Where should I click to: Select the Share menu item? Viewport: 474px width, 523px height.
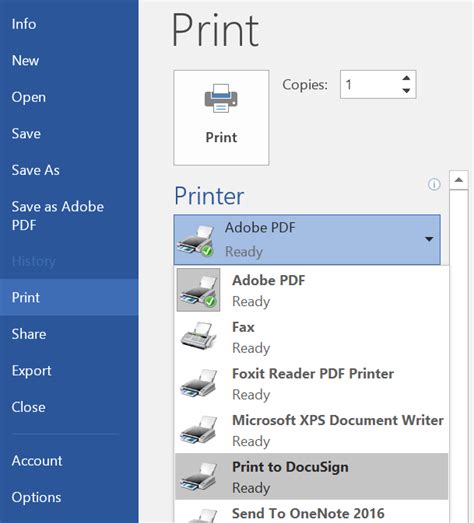click(x=29, y=334)
